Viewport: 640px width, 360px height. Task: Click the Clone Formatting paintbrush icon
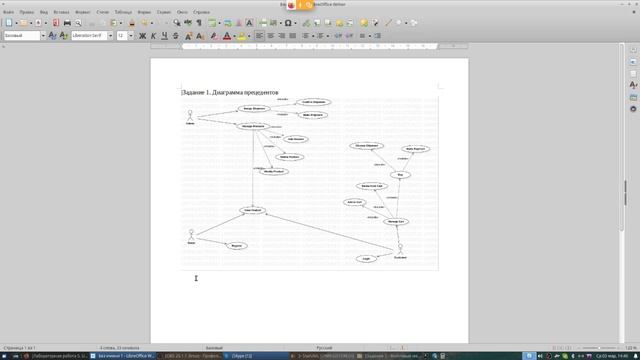(132, 23)
